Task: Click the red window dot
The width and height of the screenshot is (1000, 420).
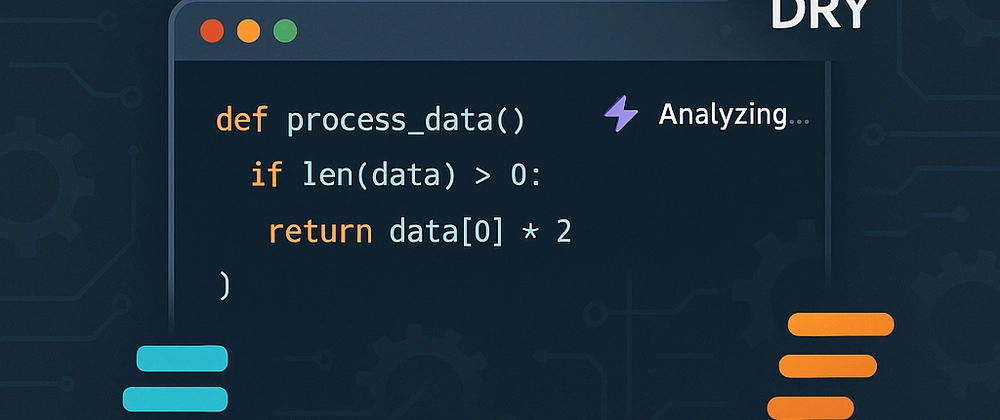Action: 212,31
